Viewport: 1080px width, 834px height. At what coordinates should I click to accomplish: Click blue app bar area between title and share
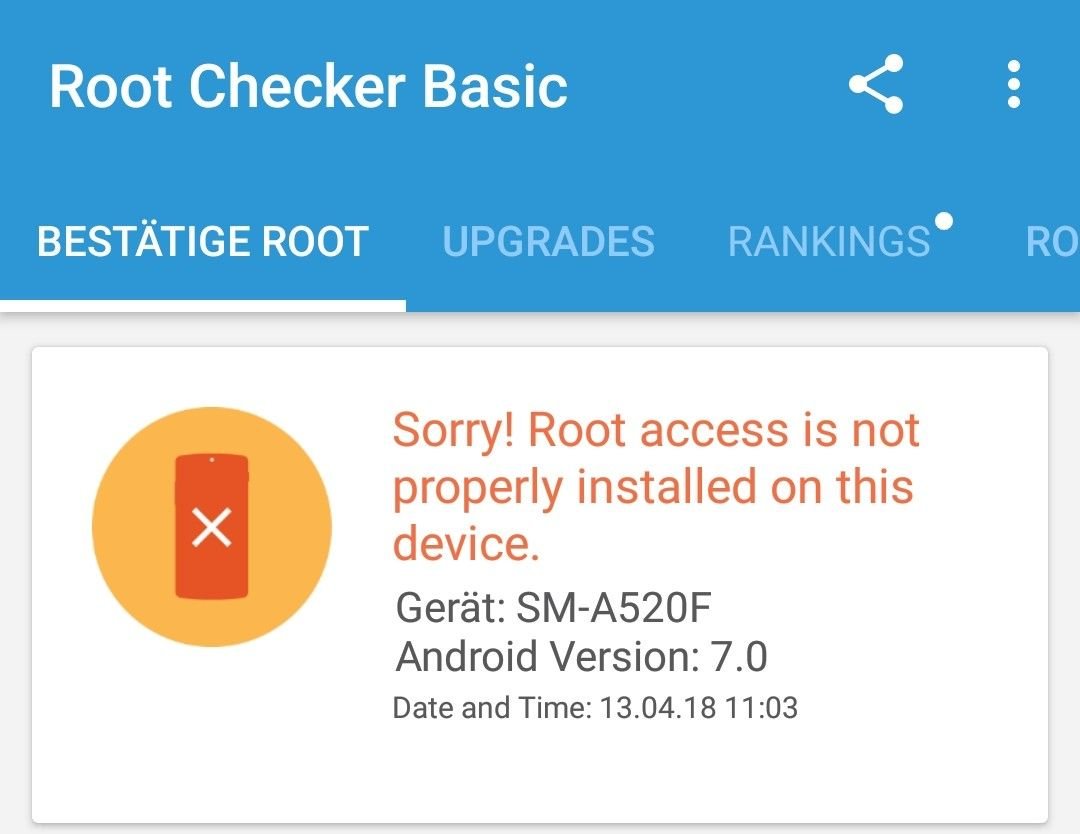coord(706,86)
